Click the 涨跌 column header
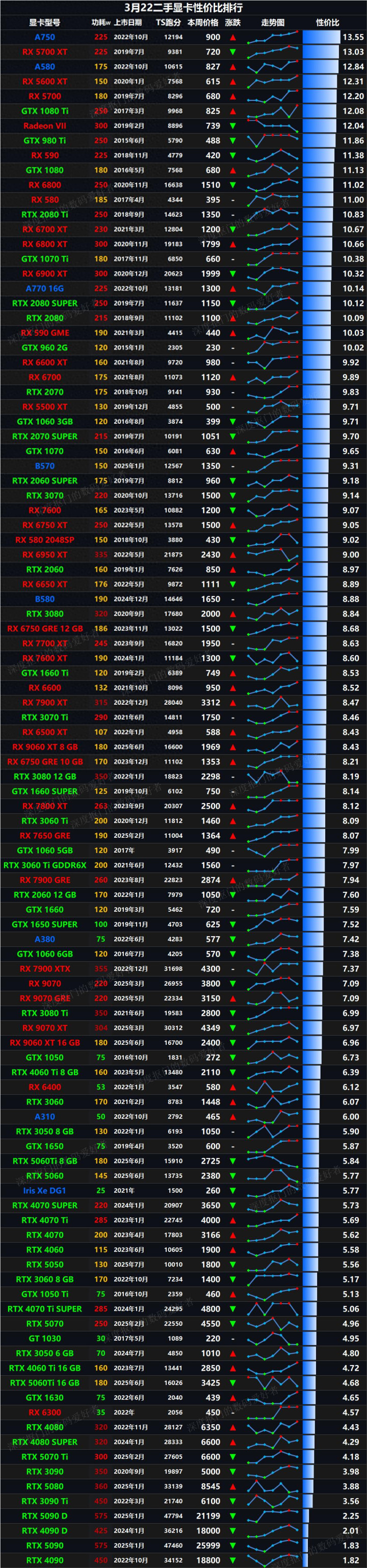 [x=232, y=22]
